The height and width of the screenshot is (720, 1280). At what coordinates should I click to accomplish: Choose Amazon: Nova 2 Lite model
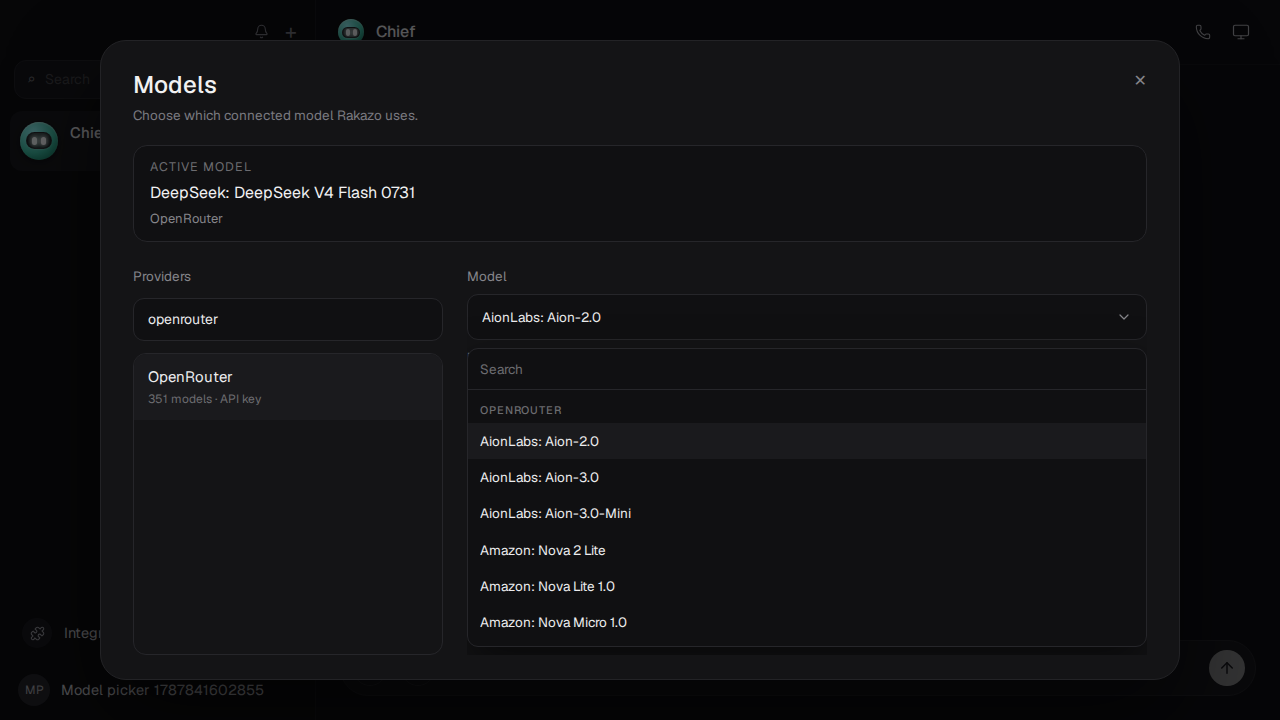coord(807,550)
